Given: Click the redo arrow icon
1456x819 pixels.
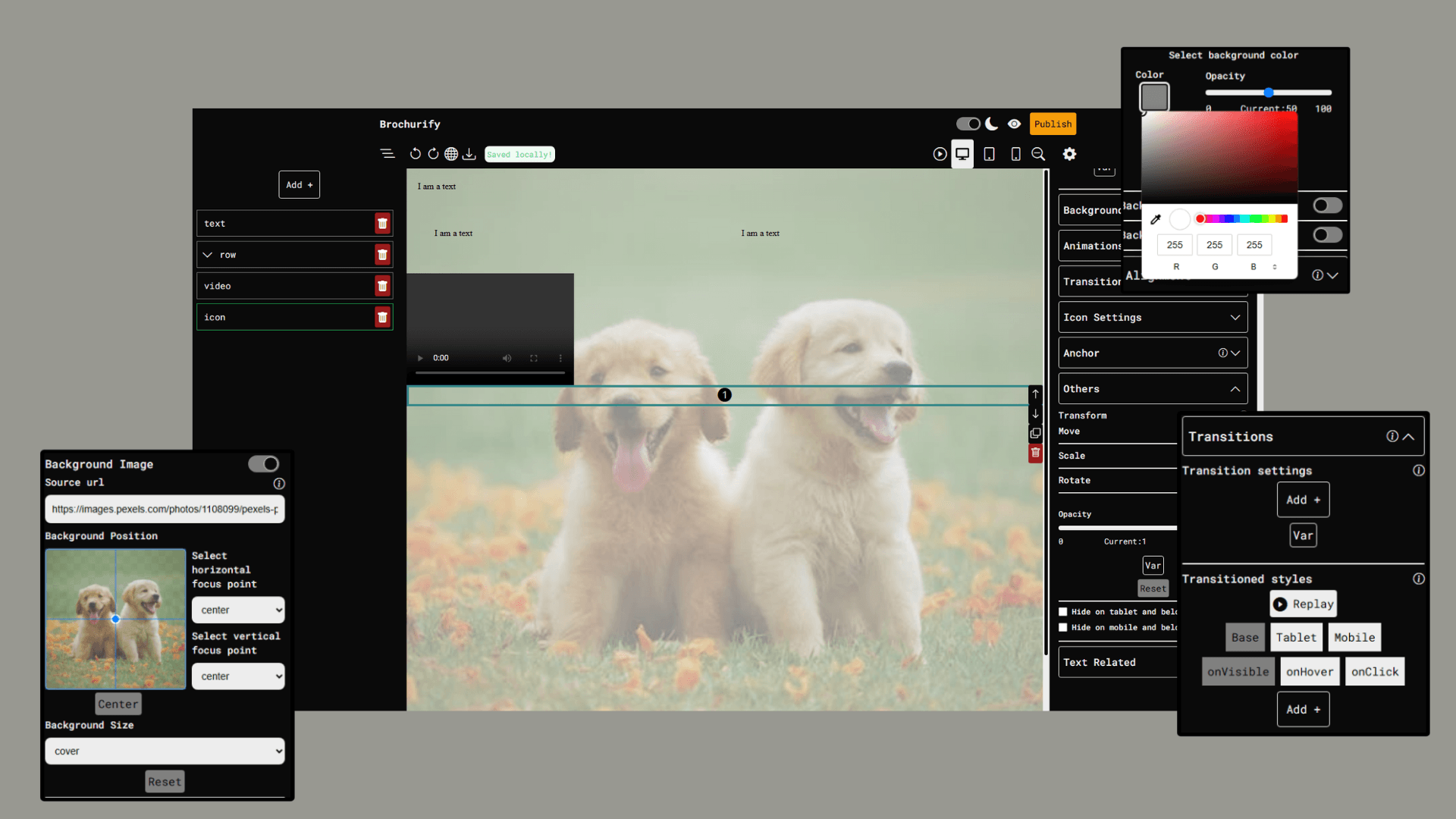Looking at the screenshot, I should 433,154.
